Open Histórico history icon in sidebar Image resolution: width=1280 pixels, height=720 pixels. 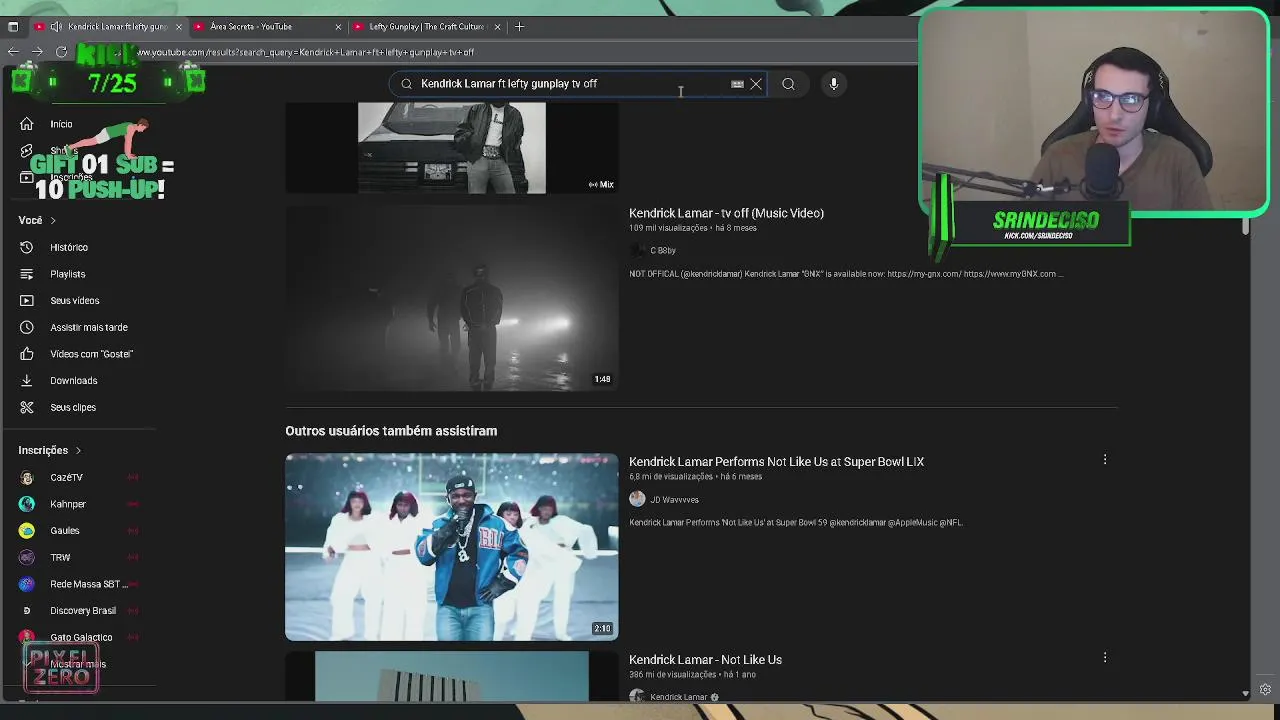(x=27, y=247)
